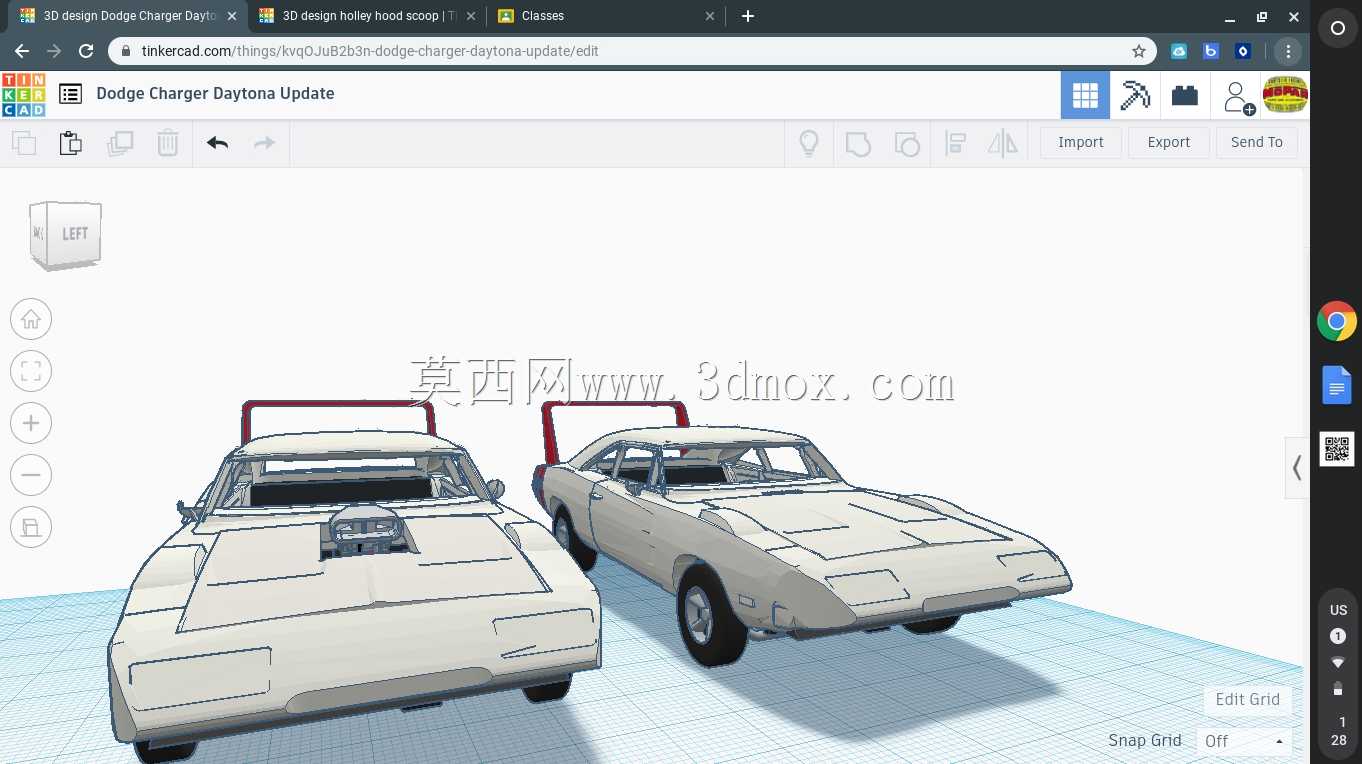Viewport: 1362px width, 764px height.
Task: Click the Group shapes icon
Action: tap(858, 143)
